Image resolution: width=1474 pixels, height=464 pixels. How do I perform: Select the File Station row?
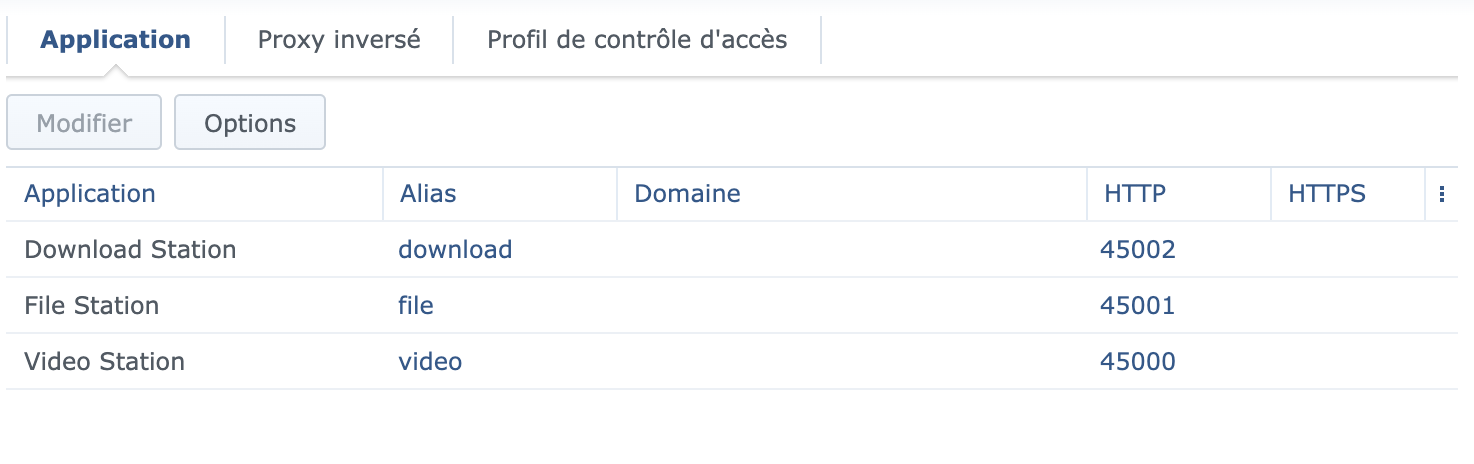(x=92, y=305)
